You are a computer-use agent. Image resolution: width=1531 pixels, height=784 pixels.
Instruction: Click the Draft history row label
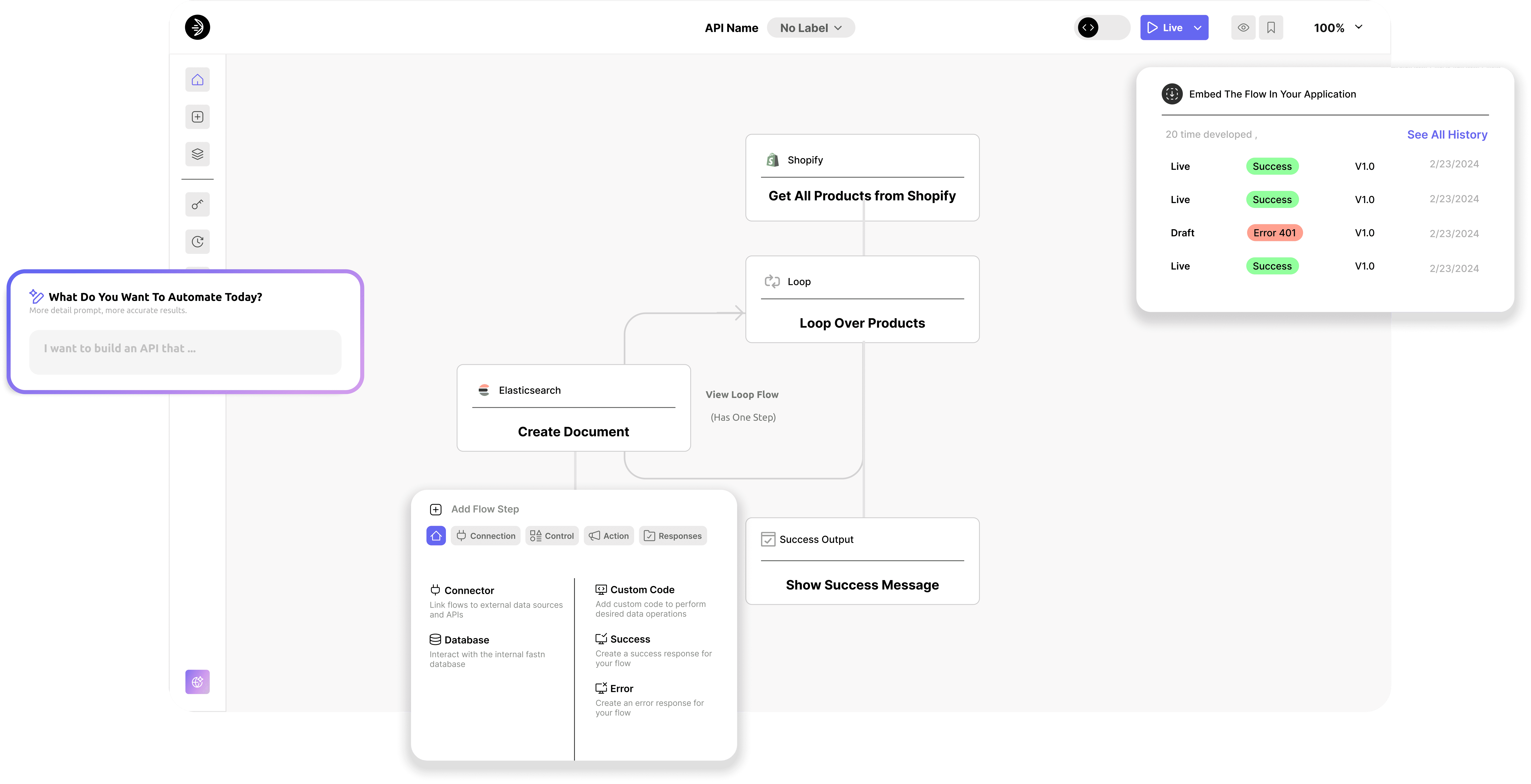[1182, 233]
